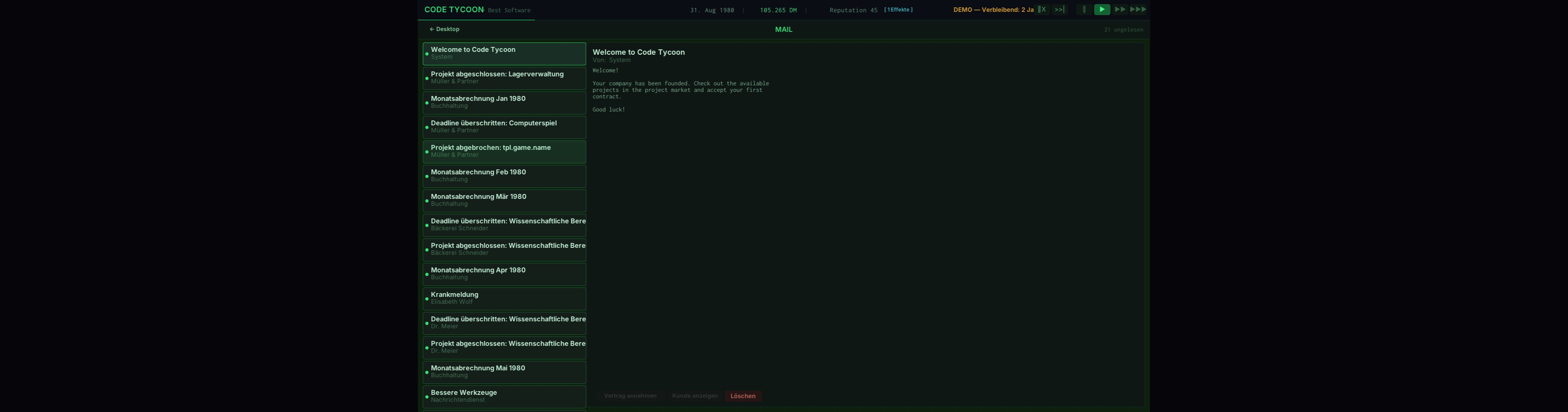Open 'Projekt abgeschlossen: Lagerverwaltung' mail
1568x412 pixels.
tap(504, 78)
